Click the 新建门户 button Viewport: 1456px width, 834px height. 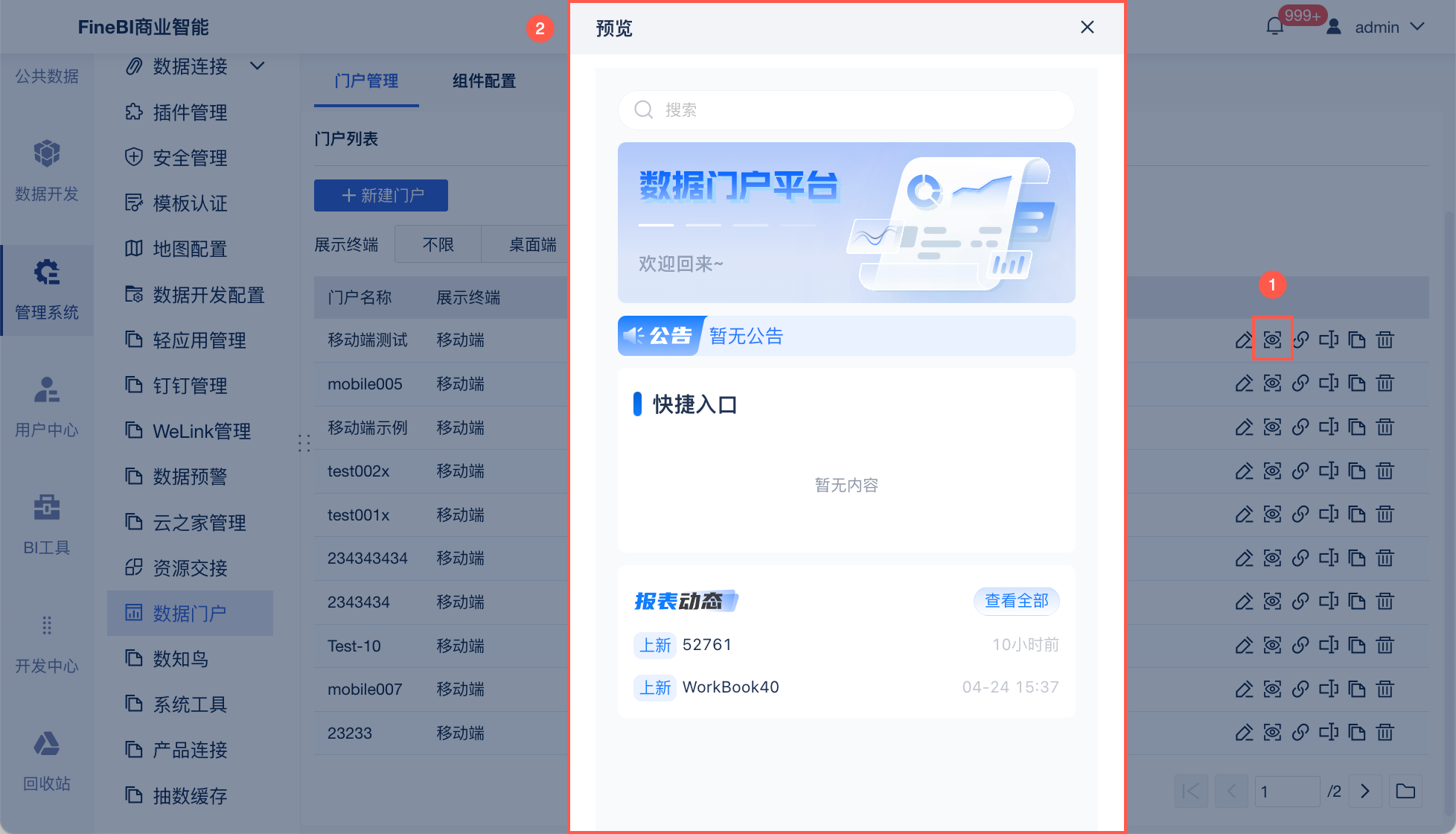click(x=381, y=195)
